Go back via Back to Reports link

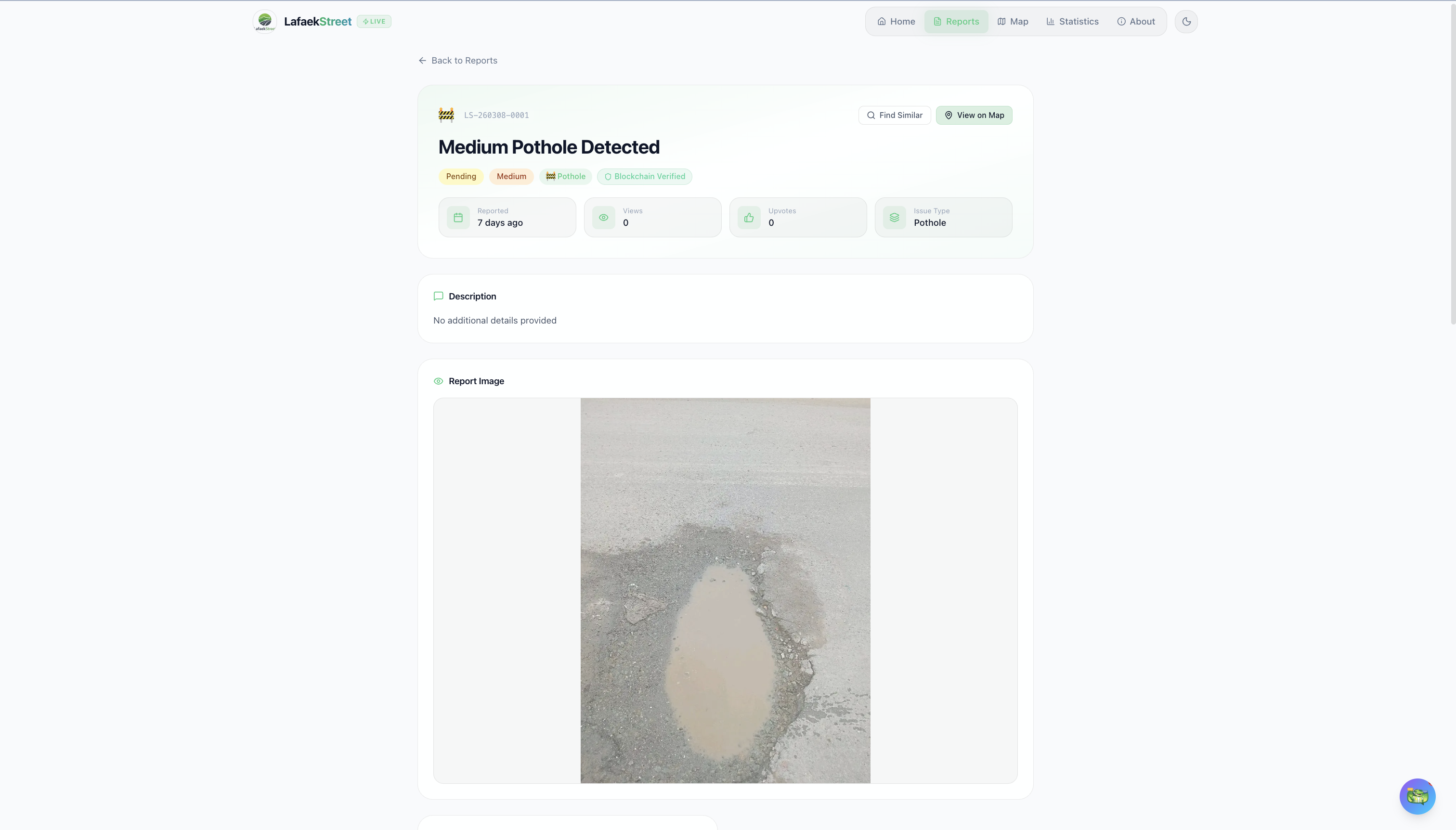[x=458, y=61]
